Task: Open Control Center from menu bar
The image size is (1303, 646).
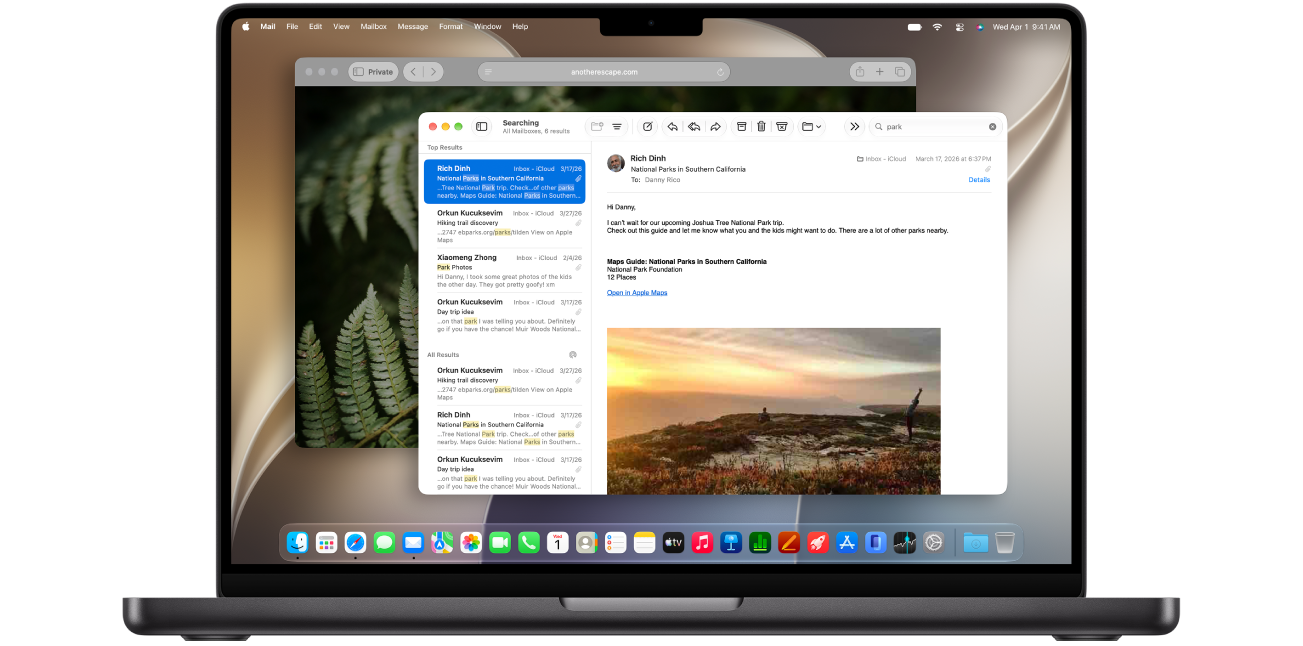Action: [960, 27]
